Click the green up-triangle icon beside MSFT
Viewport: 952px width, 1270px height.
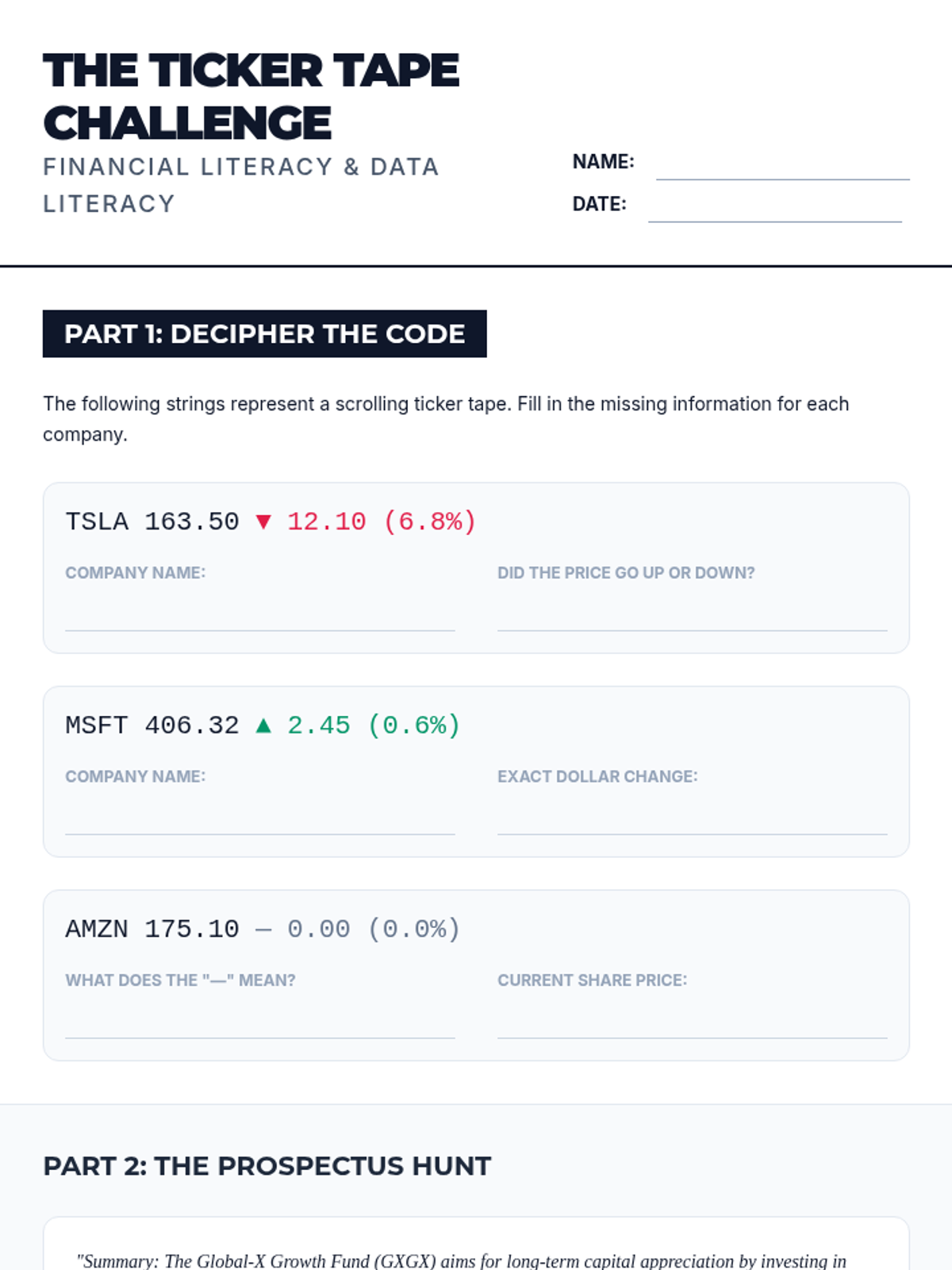point(263,725)
